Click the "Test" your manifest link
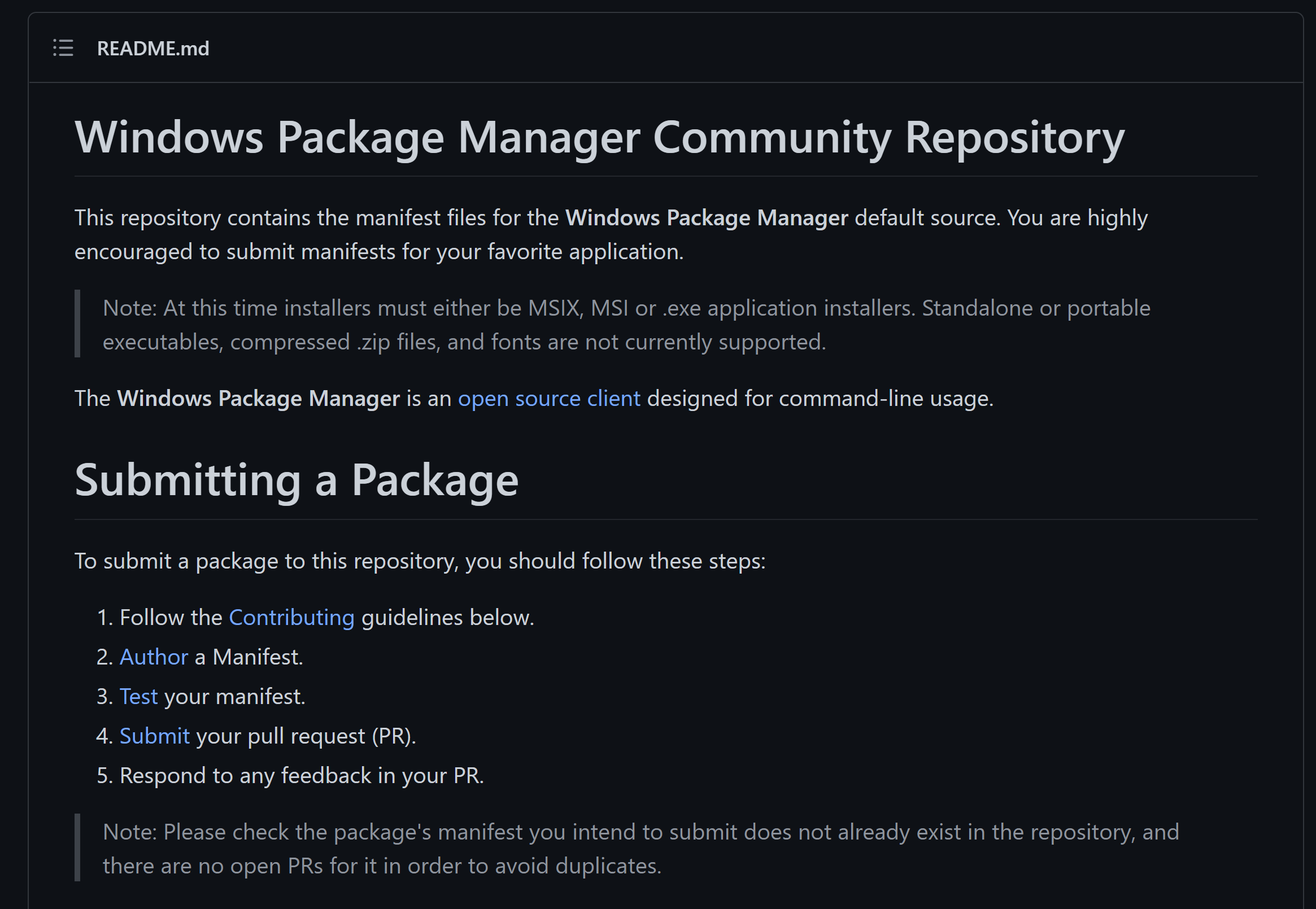 (x=138, y=696)
